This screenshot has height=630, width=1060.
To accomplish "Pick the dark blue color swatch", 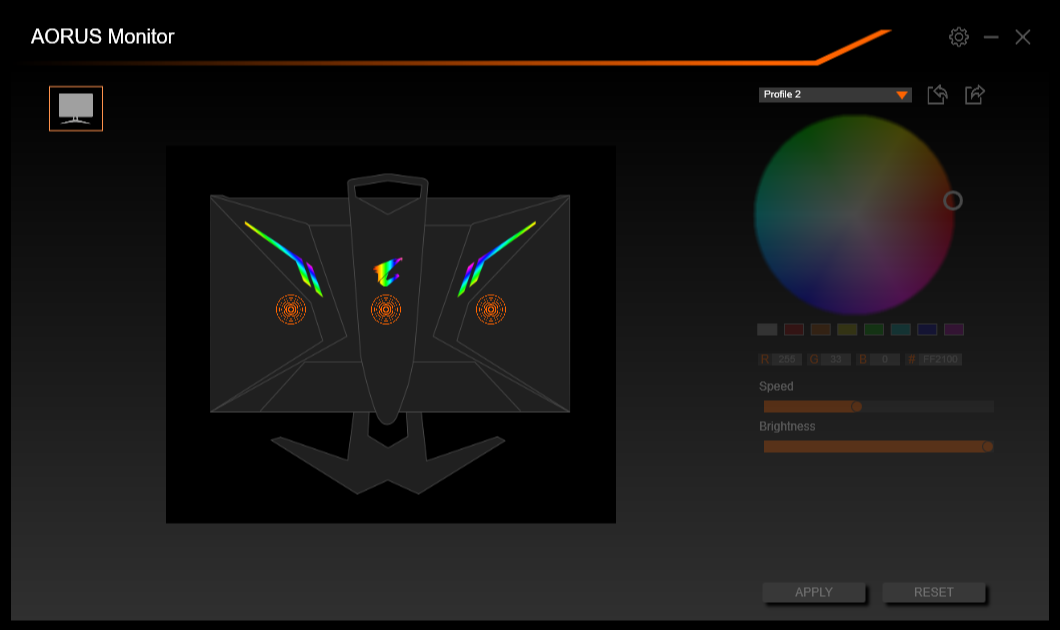I will [927, 329].
